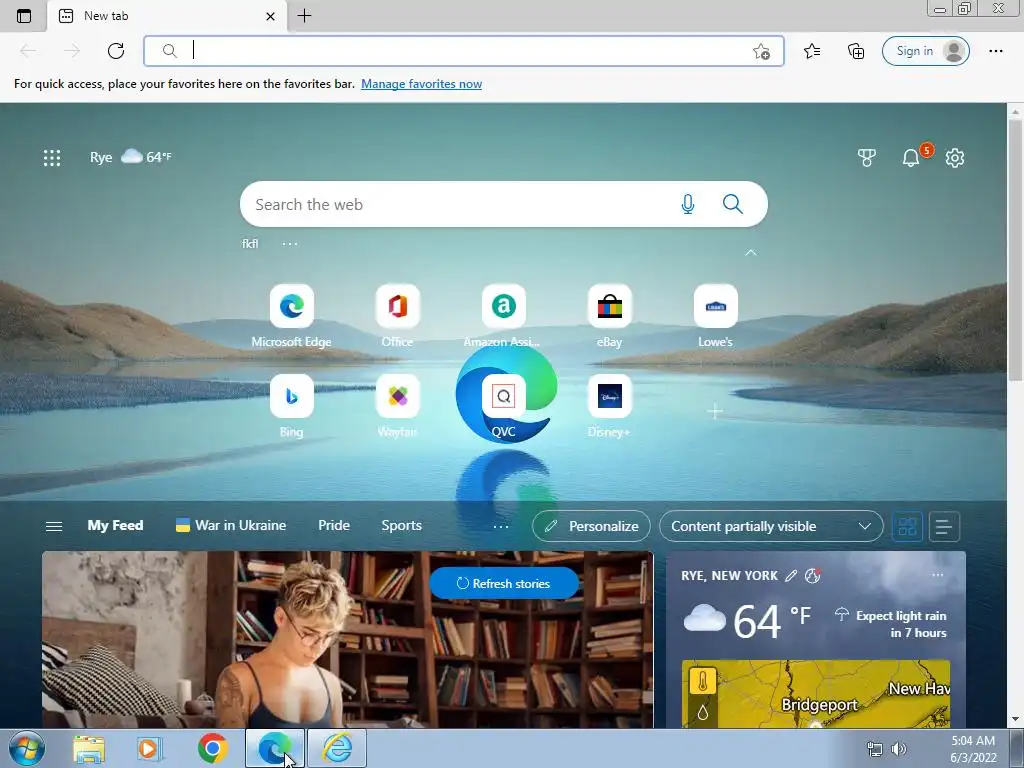
Task: Select the My Feed tab
Action: pyautogui.click(x=115, y=526)
